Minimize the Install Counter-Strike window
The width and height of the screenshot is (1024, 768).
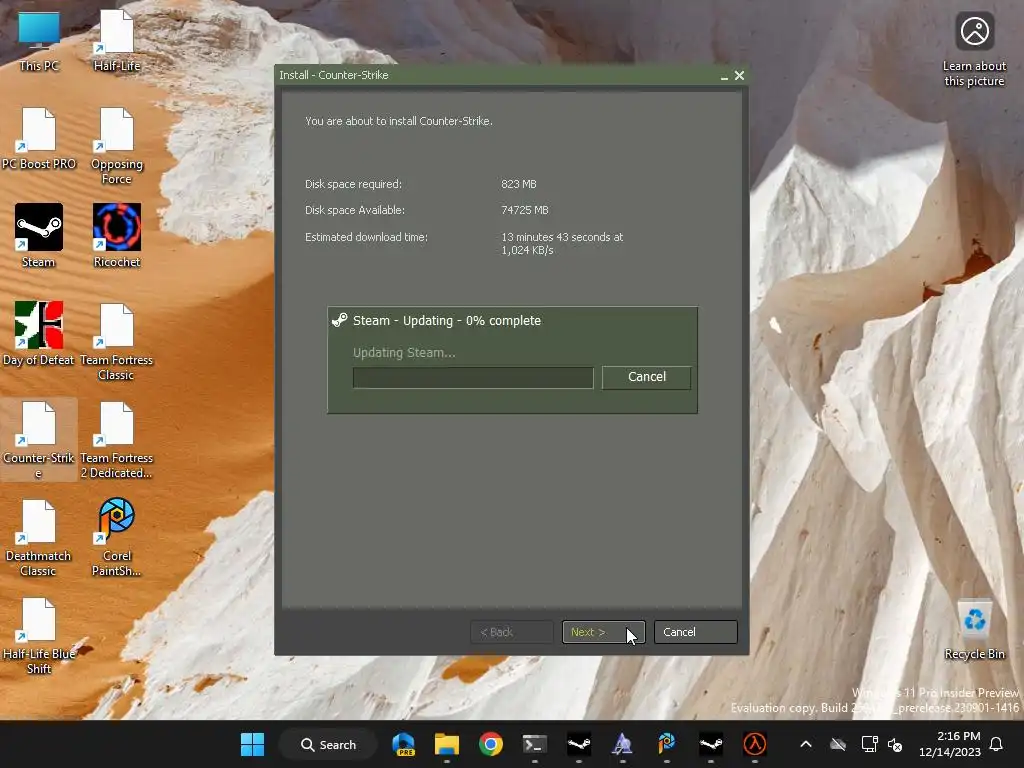(724, 76)
